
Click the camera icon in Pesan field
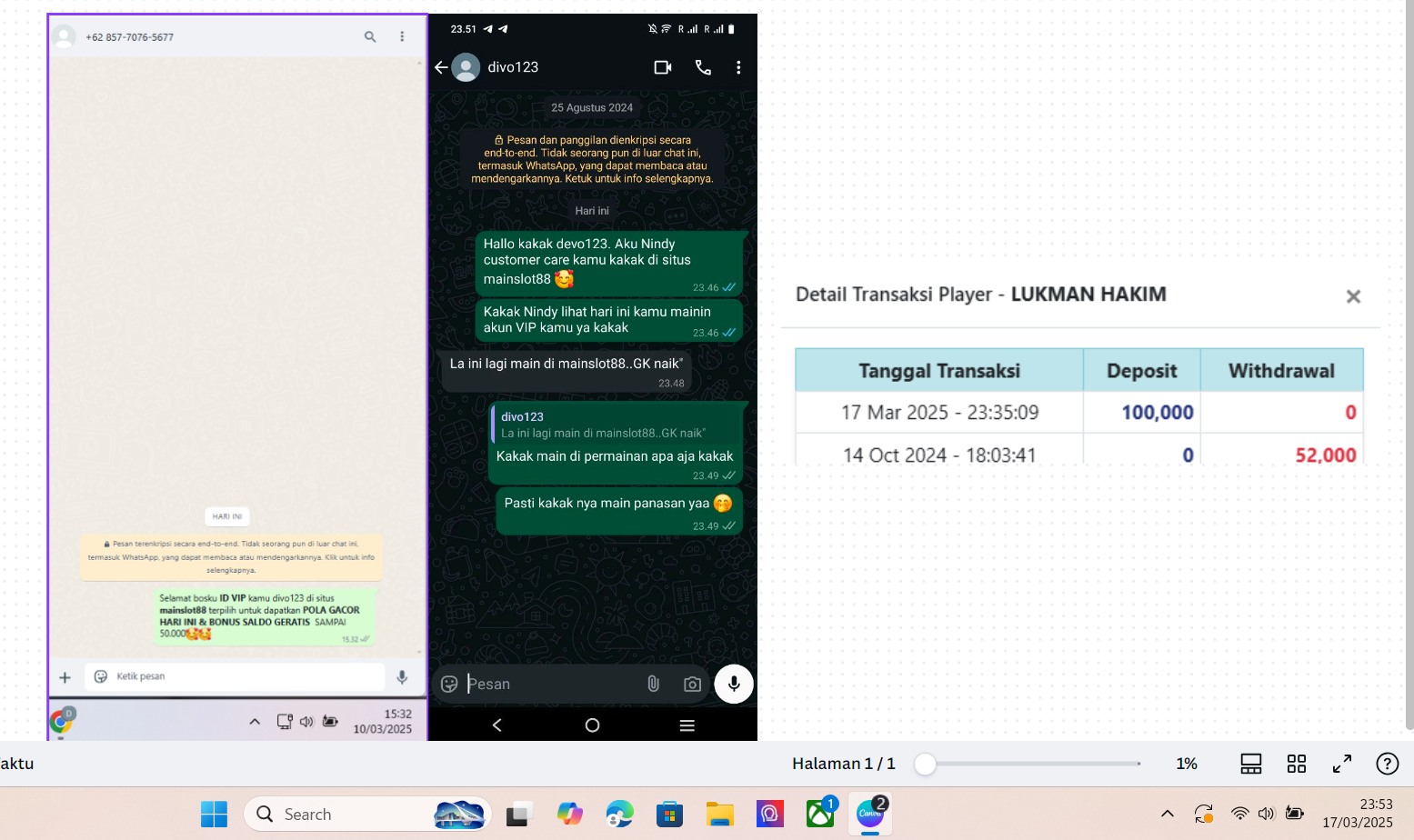point(692,684)
